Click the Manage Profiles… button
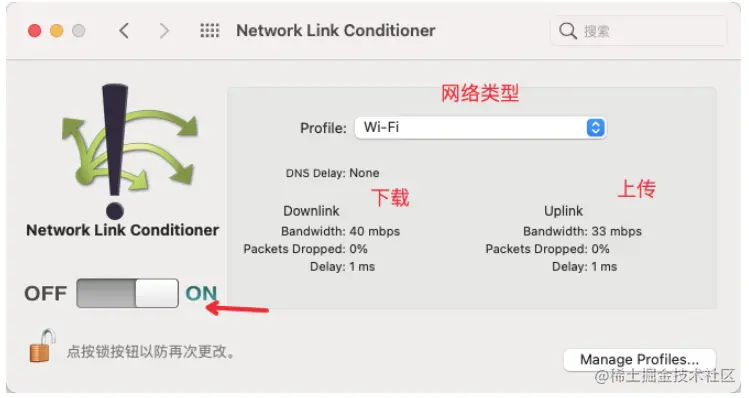749x398 pixels. pos(639,359)
